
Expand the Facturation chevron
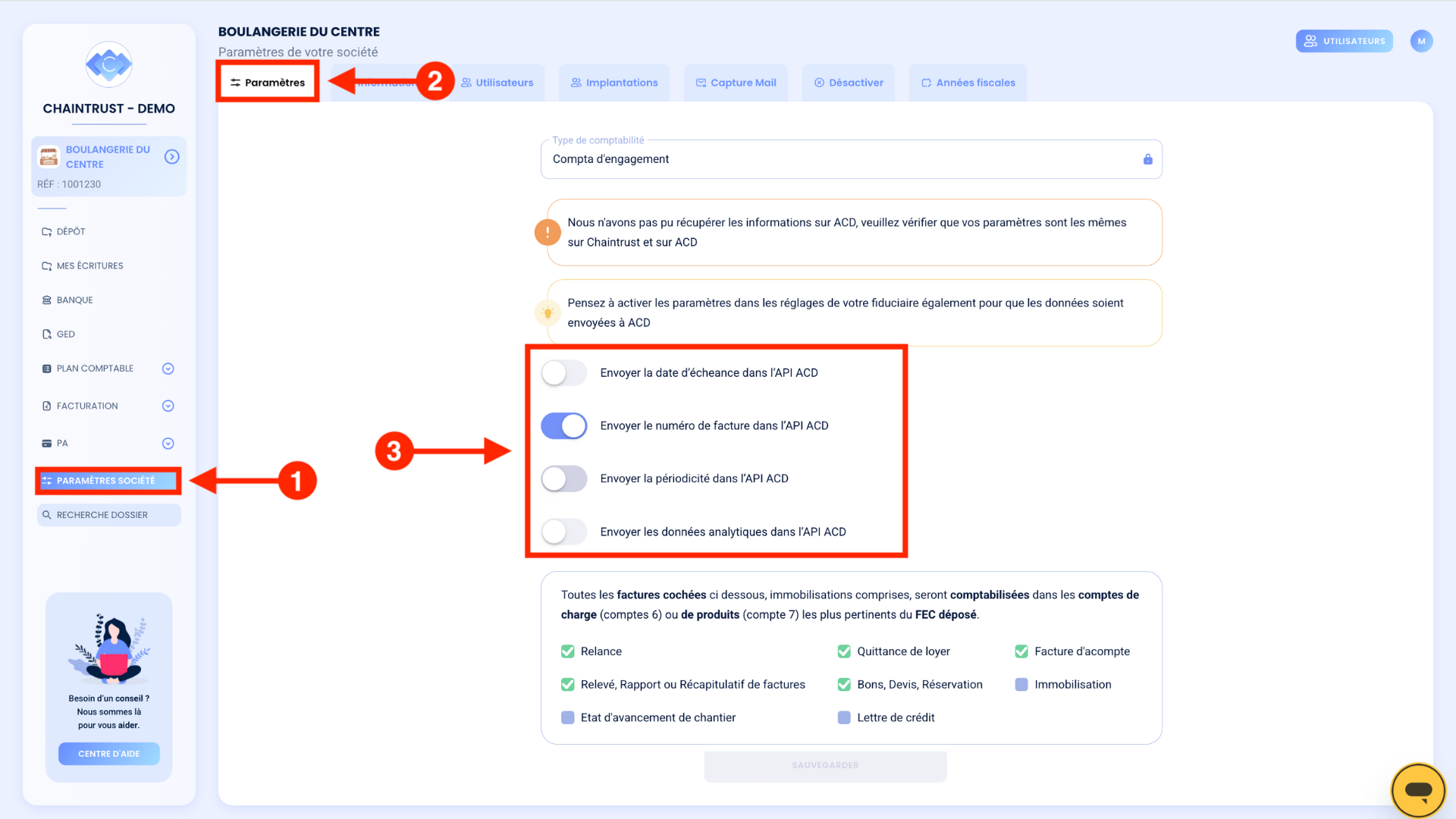pyautogui.click(x=168, y=406)
